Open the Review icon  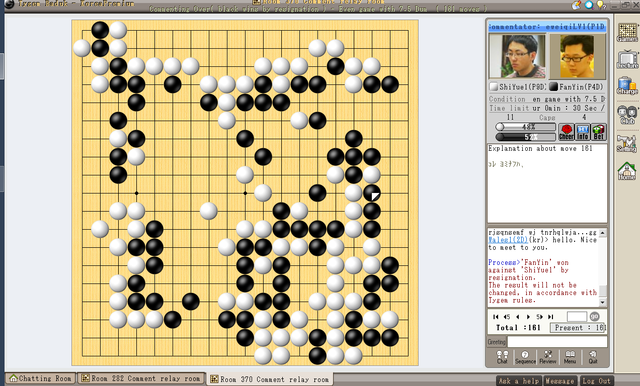(548, 357)
